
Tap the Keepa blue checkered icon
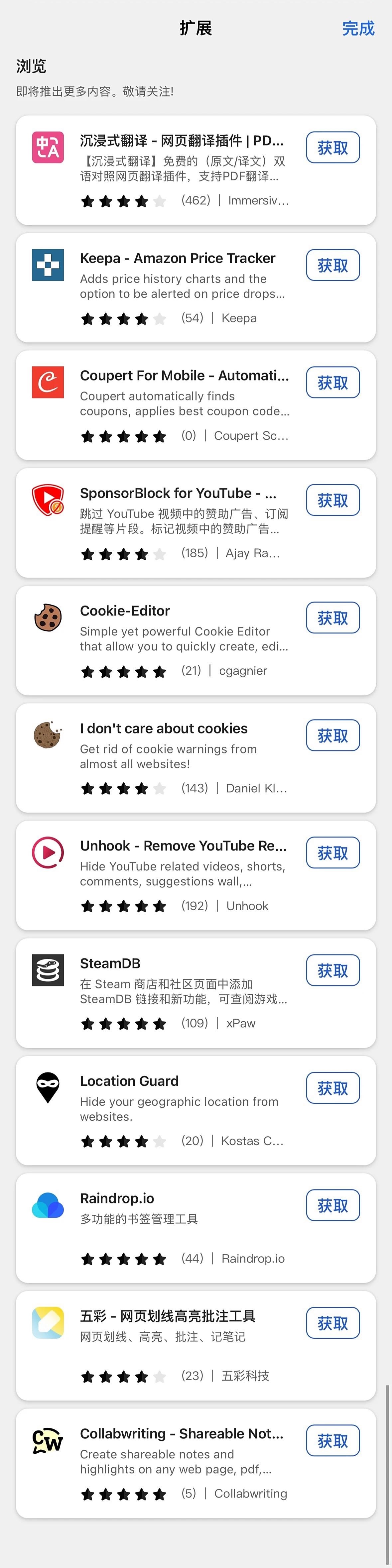(x=48, y=265)
